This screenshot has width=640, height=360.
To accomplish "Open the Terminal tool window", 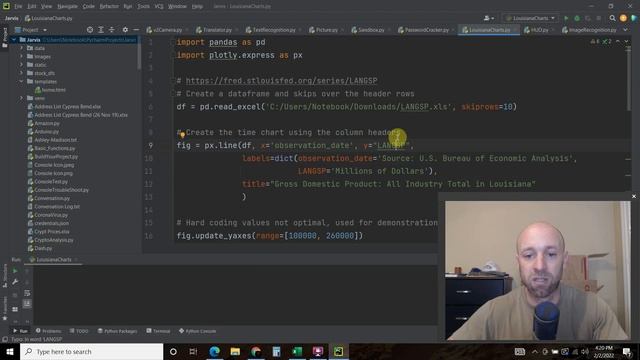I will pyautogui.click(x=158, y=331).
